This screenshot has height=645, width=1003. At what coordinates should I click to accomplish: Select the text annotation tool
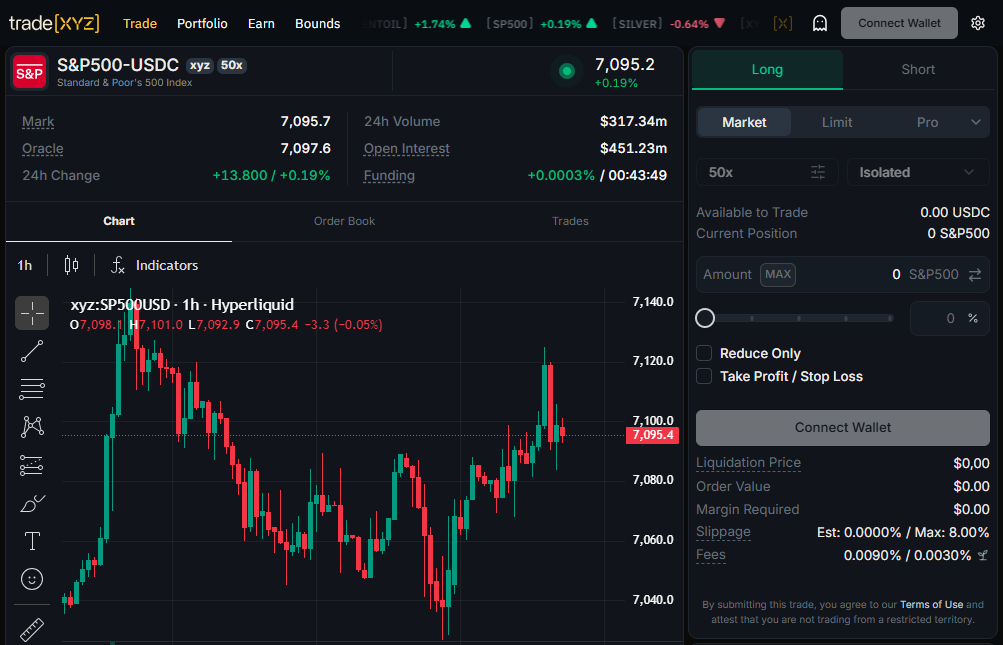[x=32, y=541]
